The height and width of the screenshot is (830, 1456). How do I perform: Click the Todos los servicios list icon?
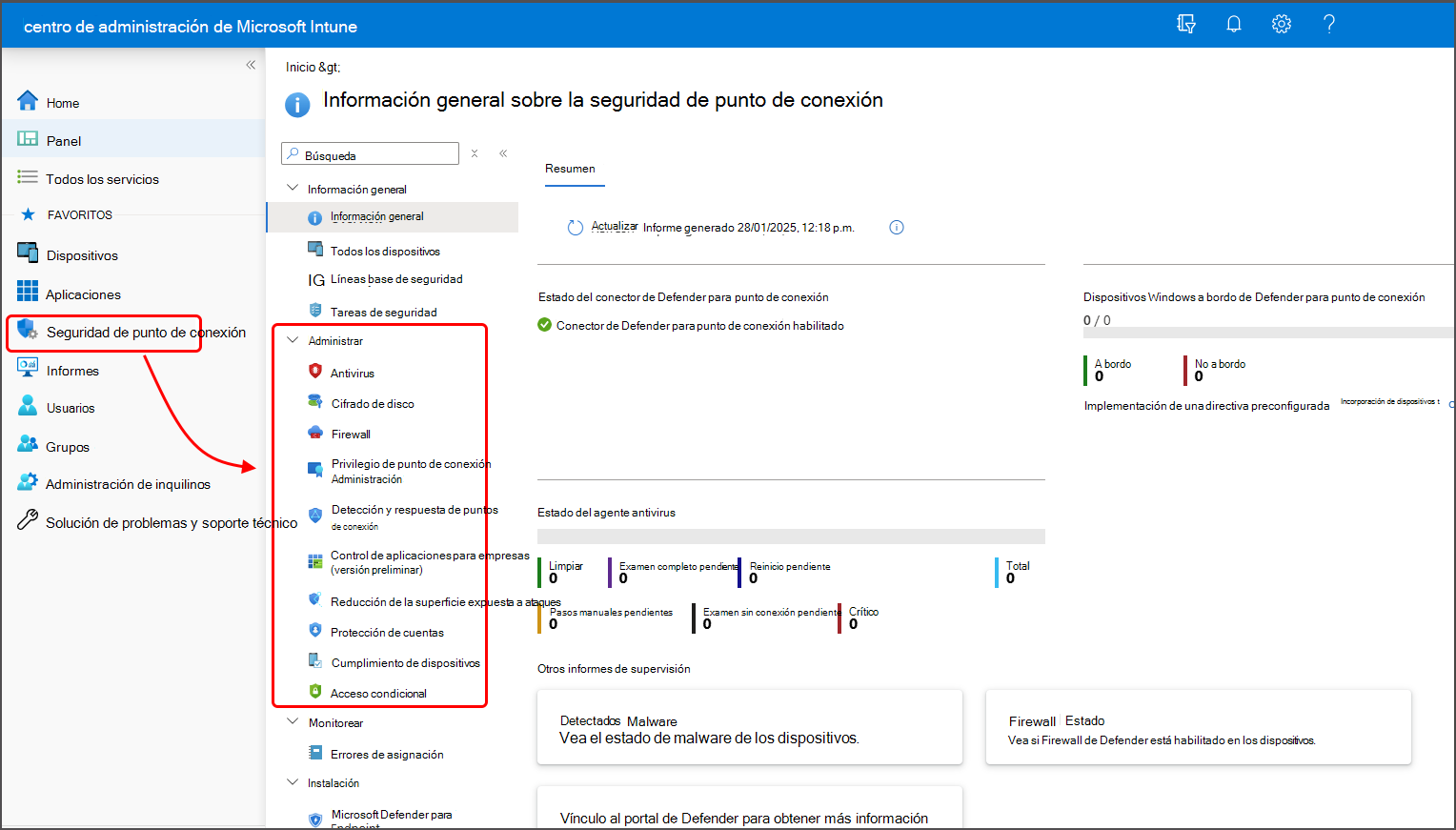tap(28, 177)
